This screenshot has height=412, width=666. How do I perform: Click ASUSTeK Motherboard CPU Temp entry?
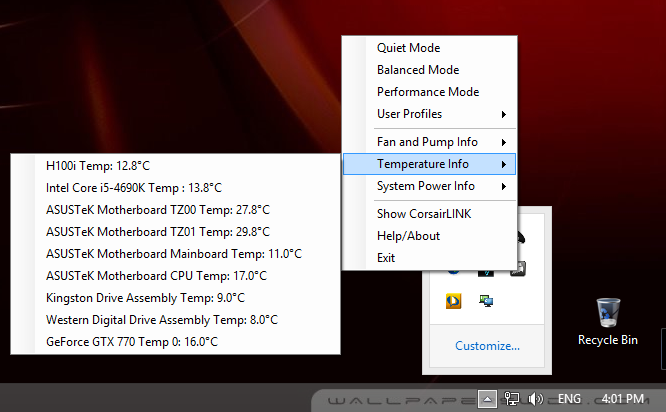[175, 276]
